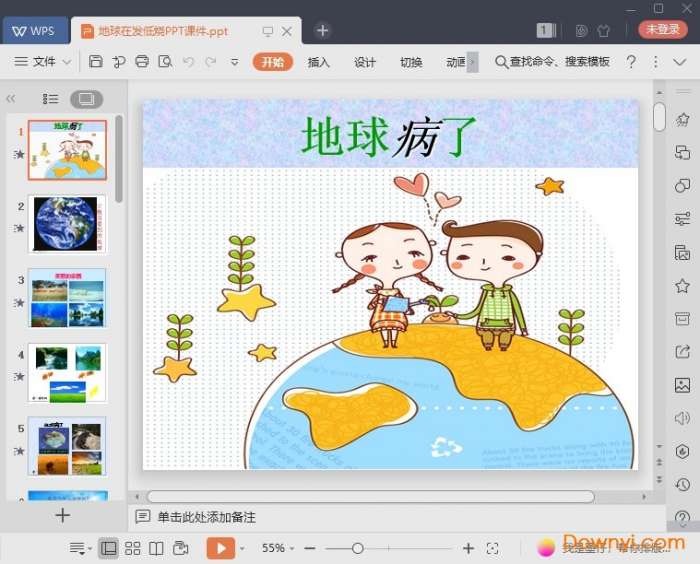Select the 地球在发低烧PPT课件.ppt document tab
Image resolution: width=700 pixels, height=564 pixels.
click(x=162, y=31)
